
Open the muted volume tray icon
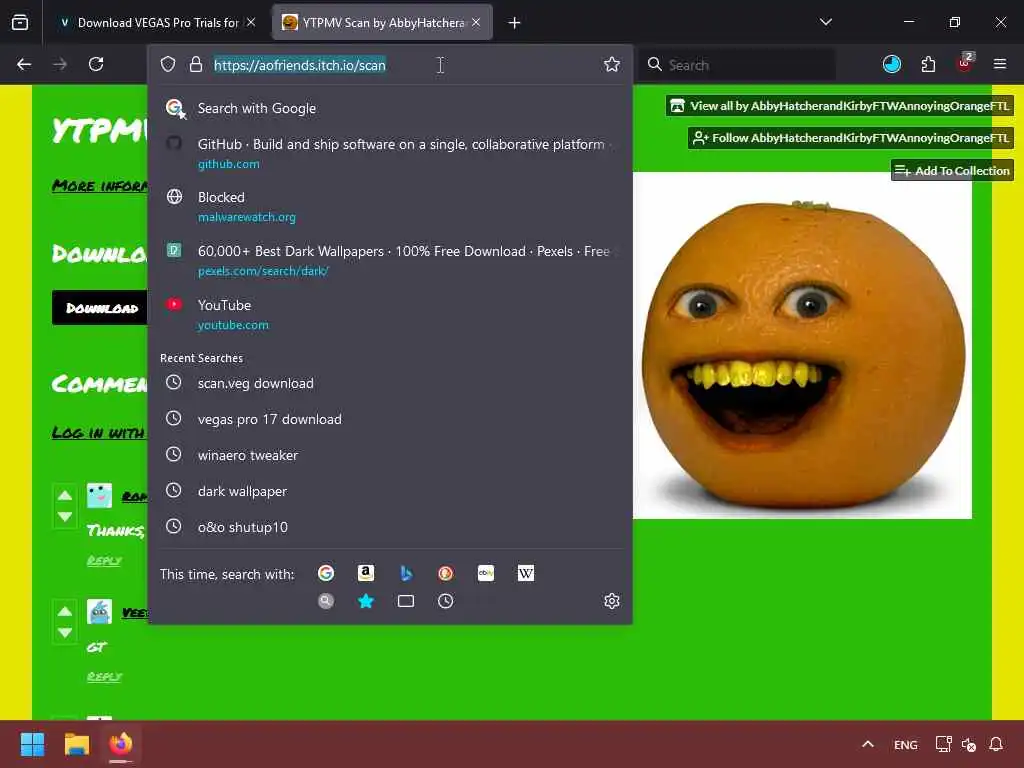click(968, 744)
